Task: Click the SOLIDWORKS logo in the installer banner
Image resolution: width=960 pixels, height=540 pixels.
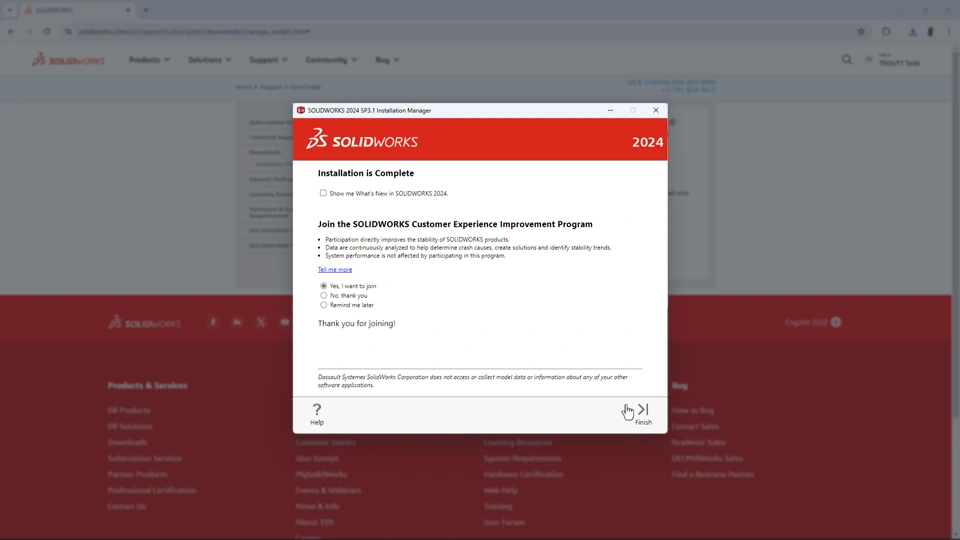Action: [362, 140]
